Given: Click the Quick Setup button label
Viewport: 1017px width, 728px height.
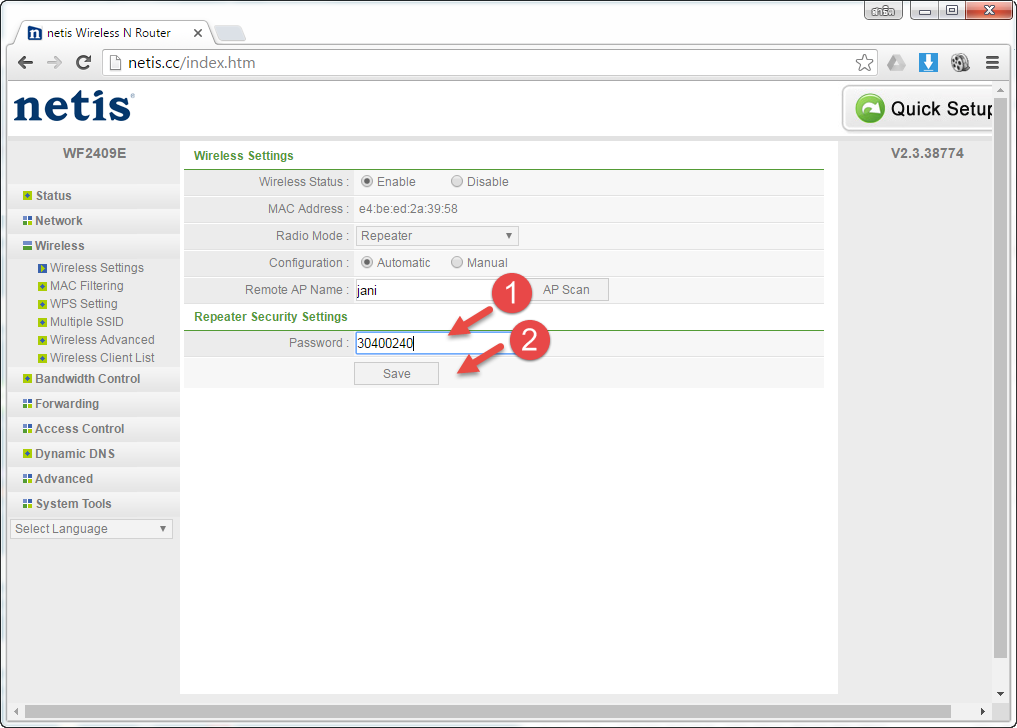Looking at the screenshot, I should pos(941,108).
